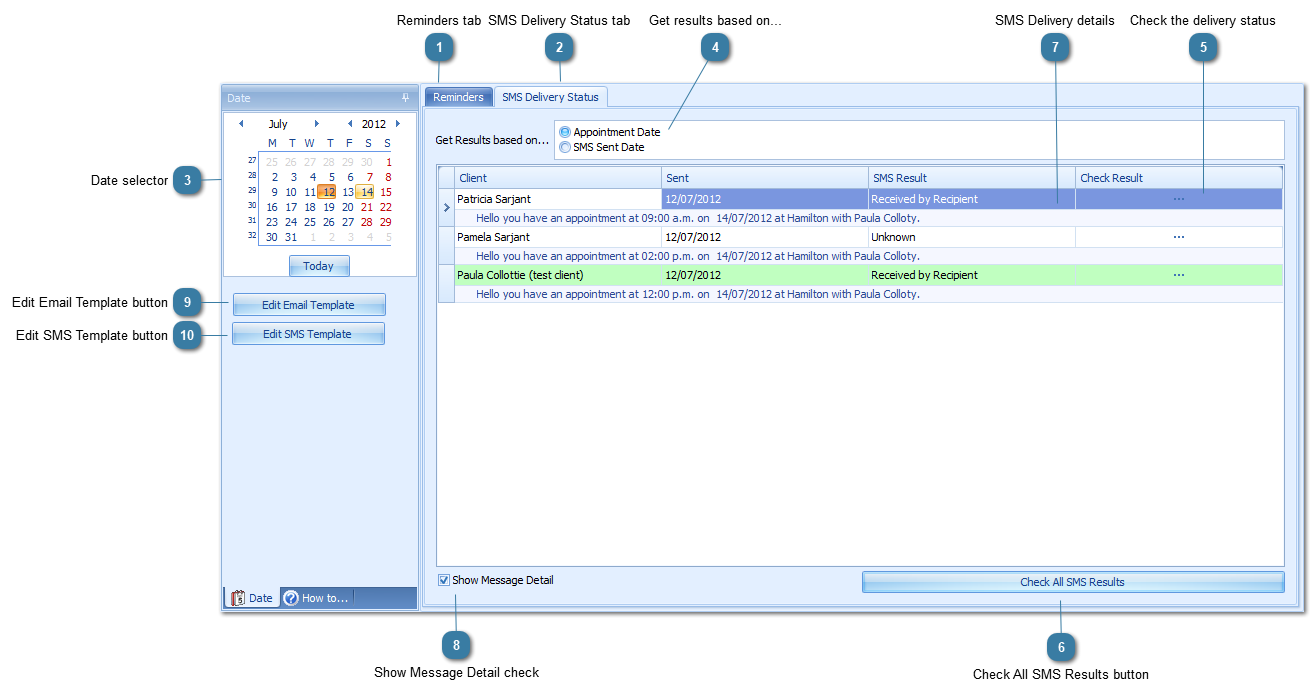Click the 2012 year label in the calendar
Viewport: 1313px width, 698px height.
(x=374, y=124)
